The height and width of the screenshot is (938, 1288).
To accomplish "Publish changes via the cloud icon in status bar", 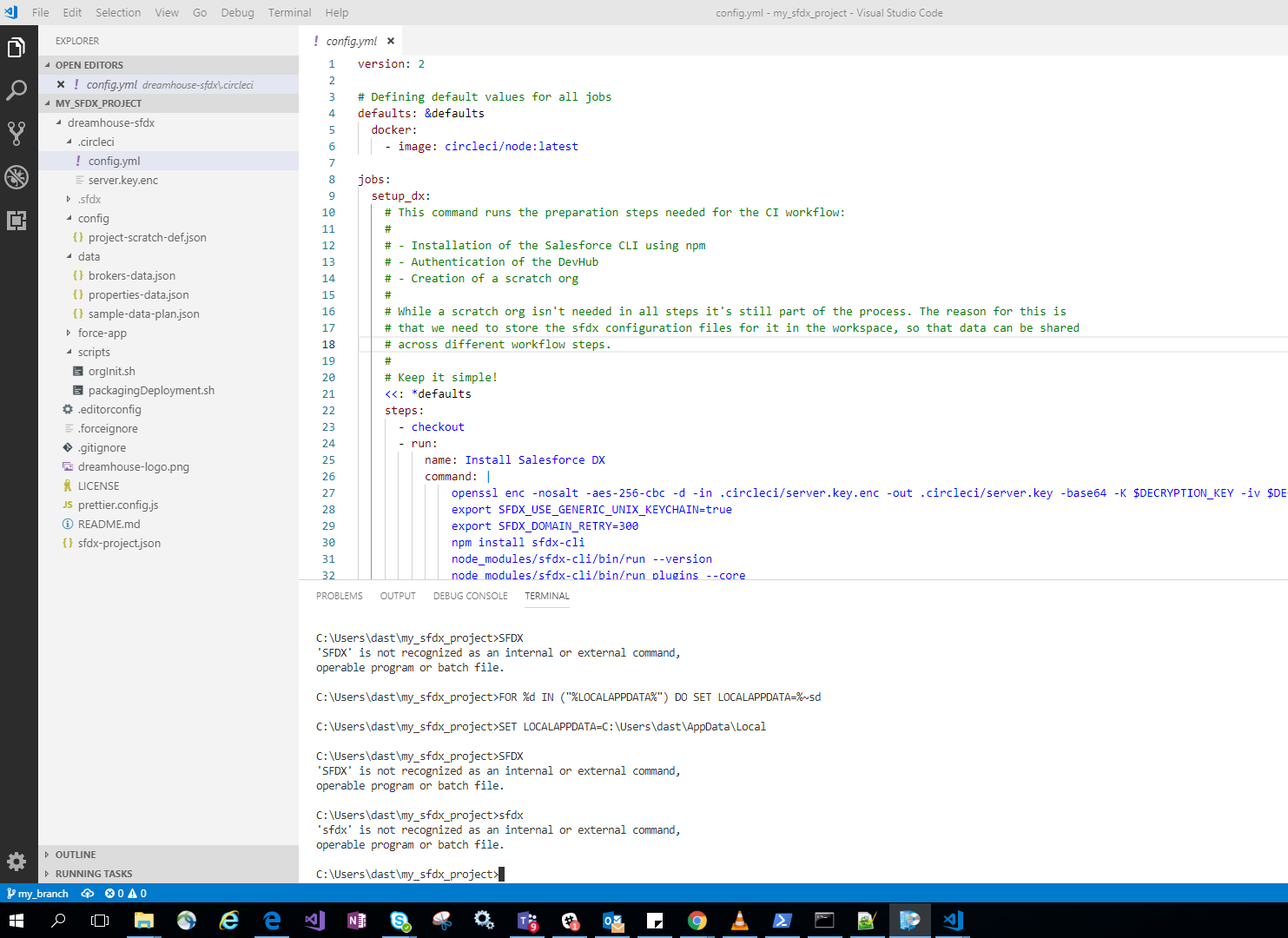I will coord(87,893).
